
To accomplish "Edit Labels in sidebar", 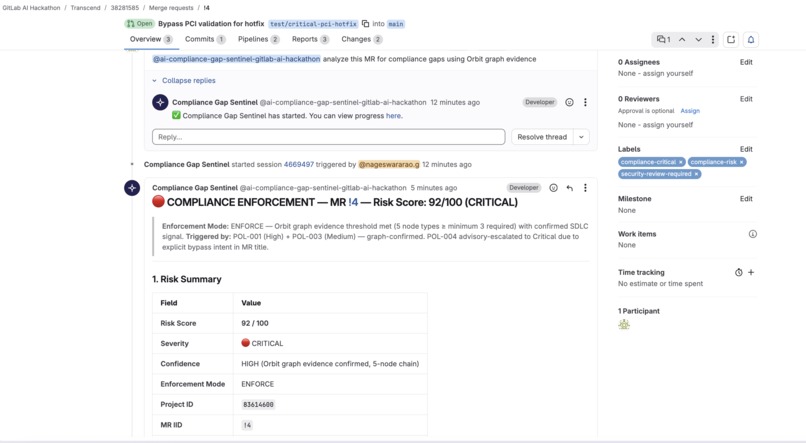I will click(x=746, y=149).
